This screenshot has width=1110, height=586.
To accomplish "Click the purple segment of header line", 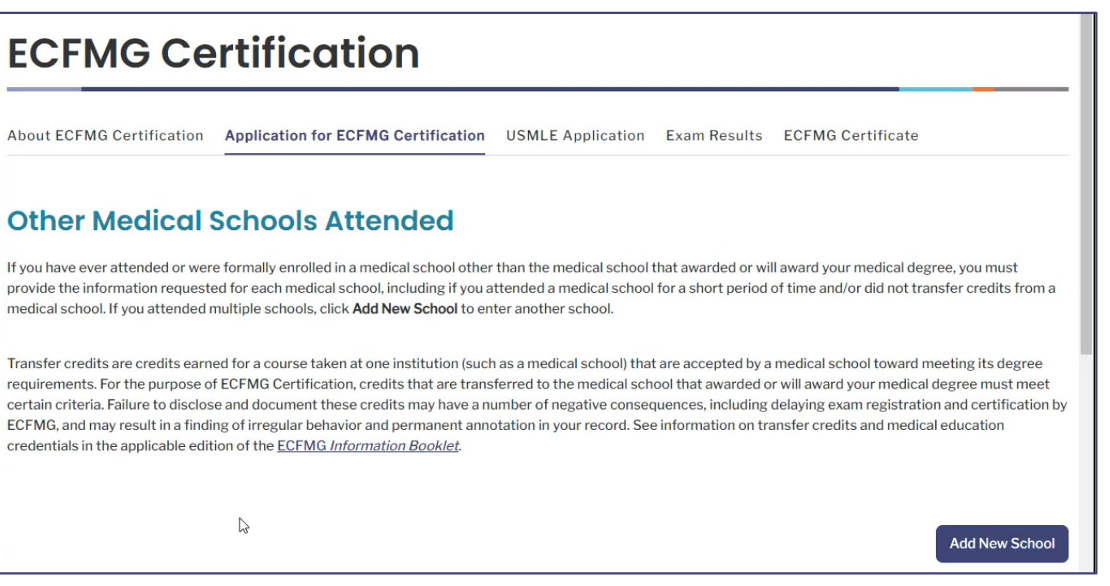I will (44, 89).
